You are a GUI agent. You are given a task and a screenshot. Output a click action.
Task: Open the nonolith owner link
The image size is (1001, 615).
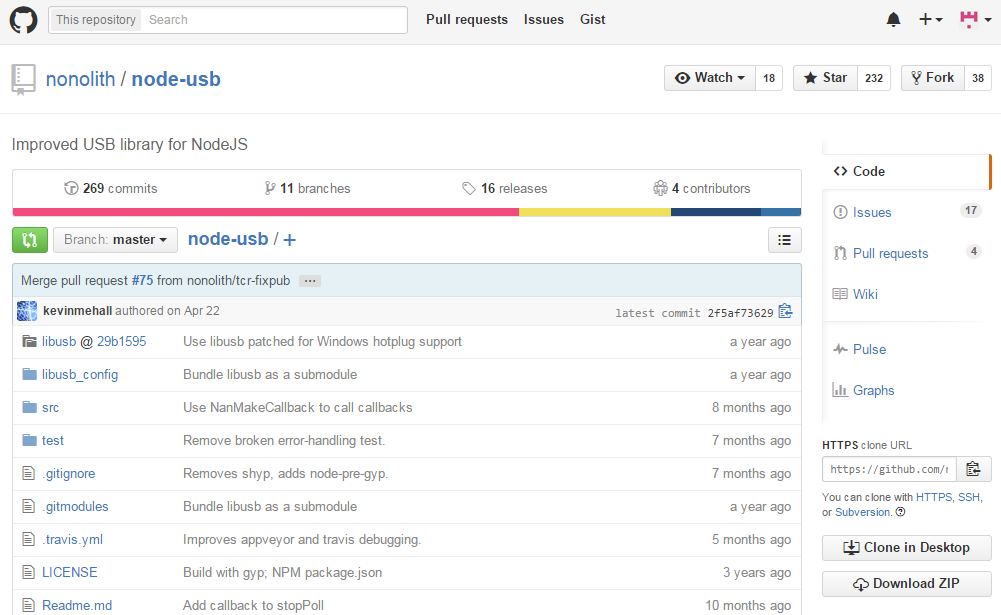[80, 79]
